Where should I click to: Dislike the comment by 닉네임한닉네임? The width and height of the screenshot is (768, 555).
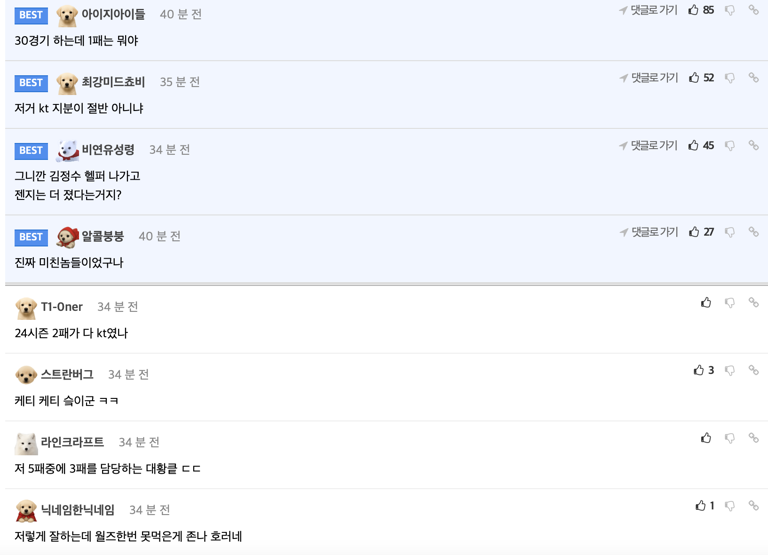[730, 506]
